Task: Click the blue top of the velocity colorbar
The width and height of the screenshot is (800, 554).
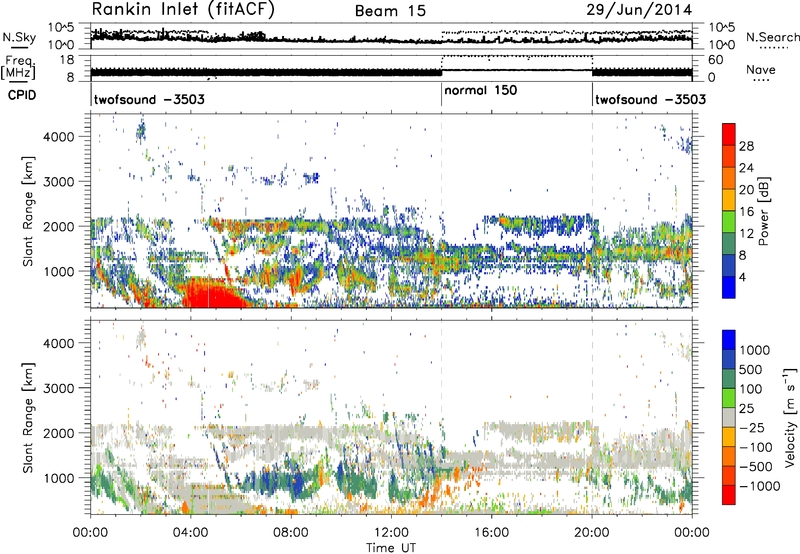Action: [x=729, y=340]
